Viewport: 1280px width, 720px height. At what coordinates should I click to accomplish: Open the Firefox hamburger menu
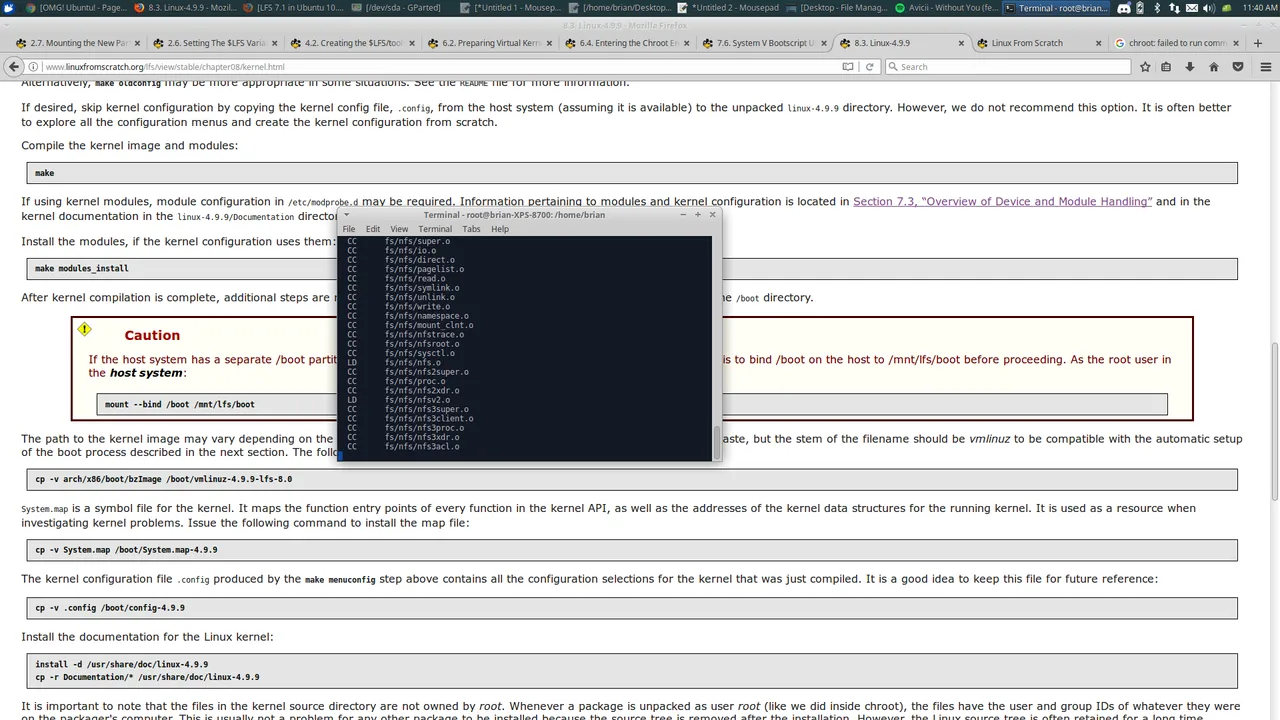pyautogui.click(x=1264, y=67)
